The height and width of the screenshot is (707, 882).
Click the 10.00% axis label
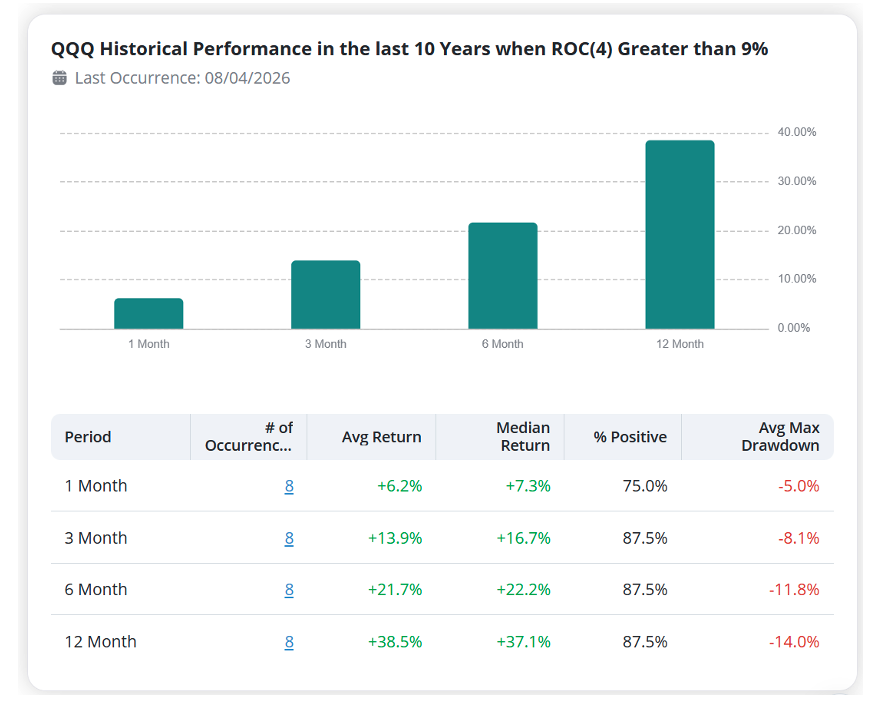(796, 279)
